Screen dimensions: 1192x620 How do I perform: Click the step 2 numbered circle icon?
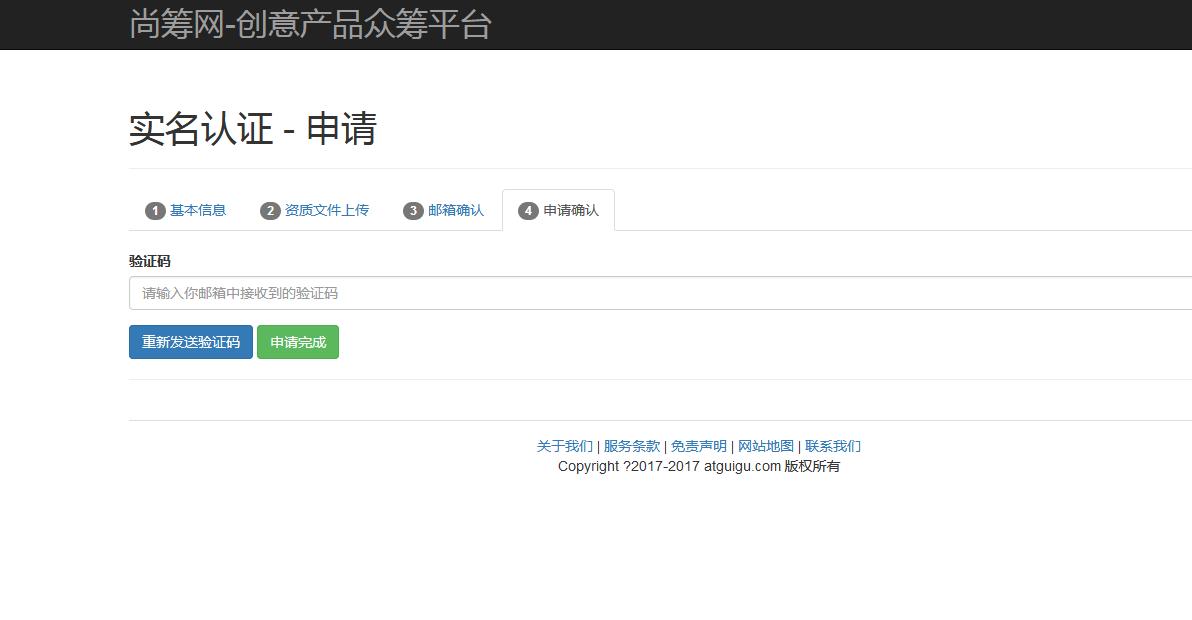pos(270,210)
